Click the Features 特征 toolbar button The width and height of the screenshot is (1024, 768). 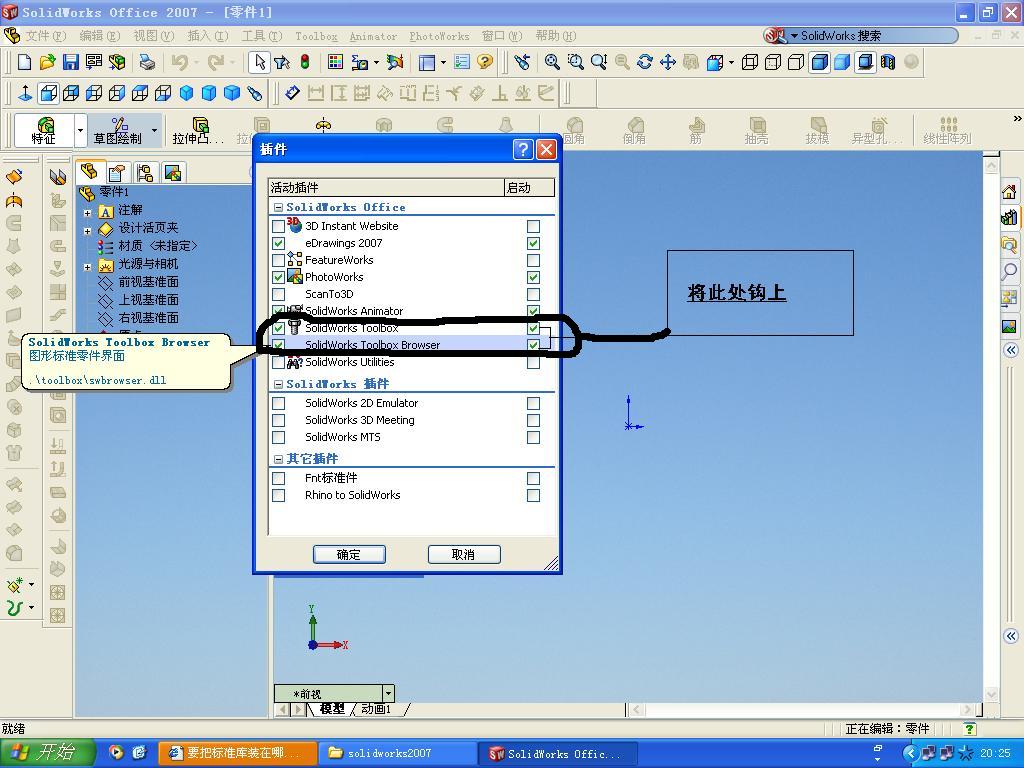click(44, 131)
